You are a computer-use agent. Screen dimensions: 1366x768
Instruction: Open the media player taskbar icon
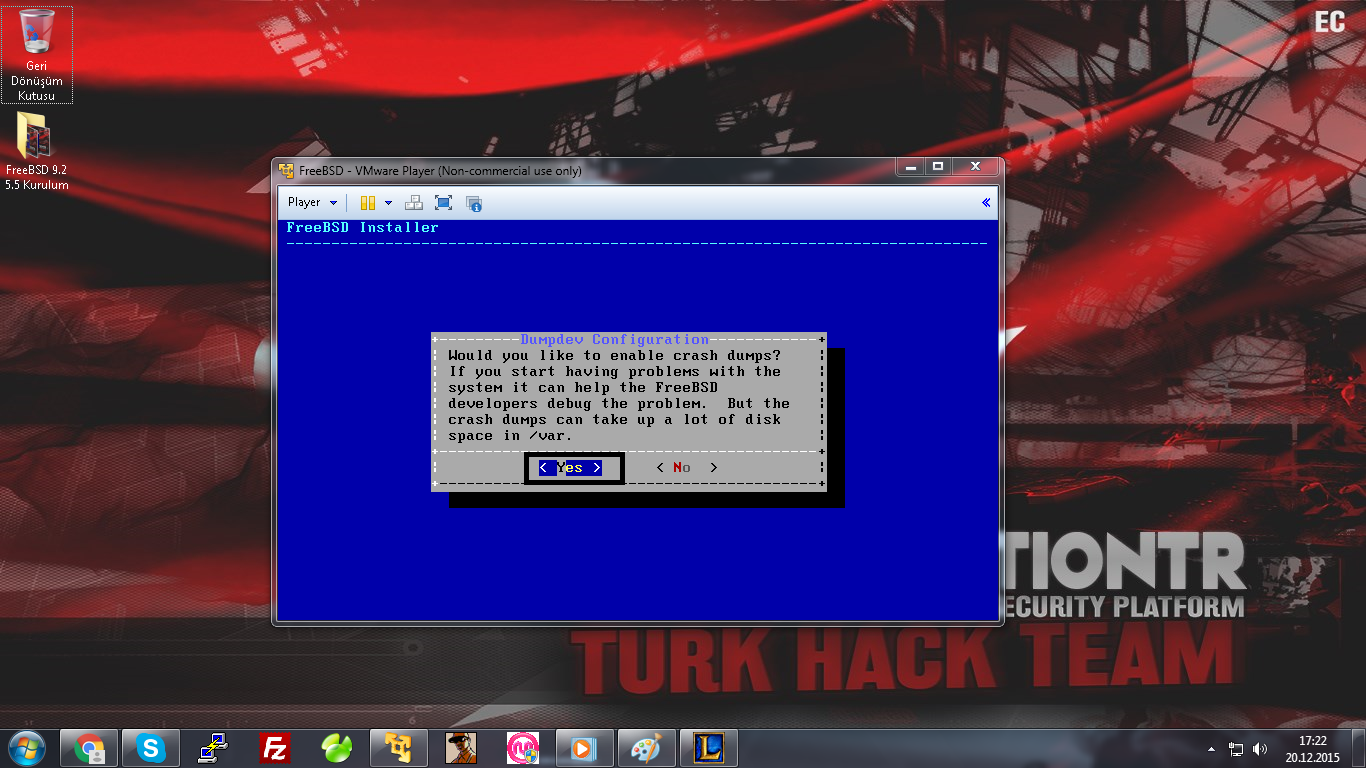pos(585,748)
